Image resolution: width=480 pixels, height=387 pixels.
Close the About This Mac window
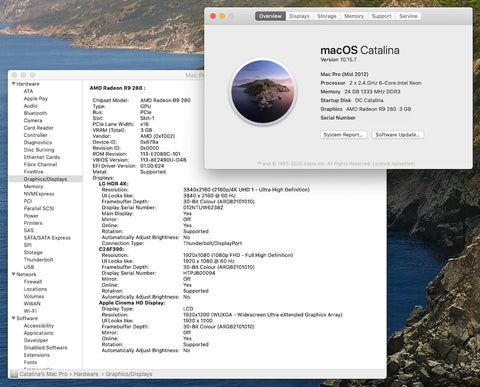tap(213, 16)
